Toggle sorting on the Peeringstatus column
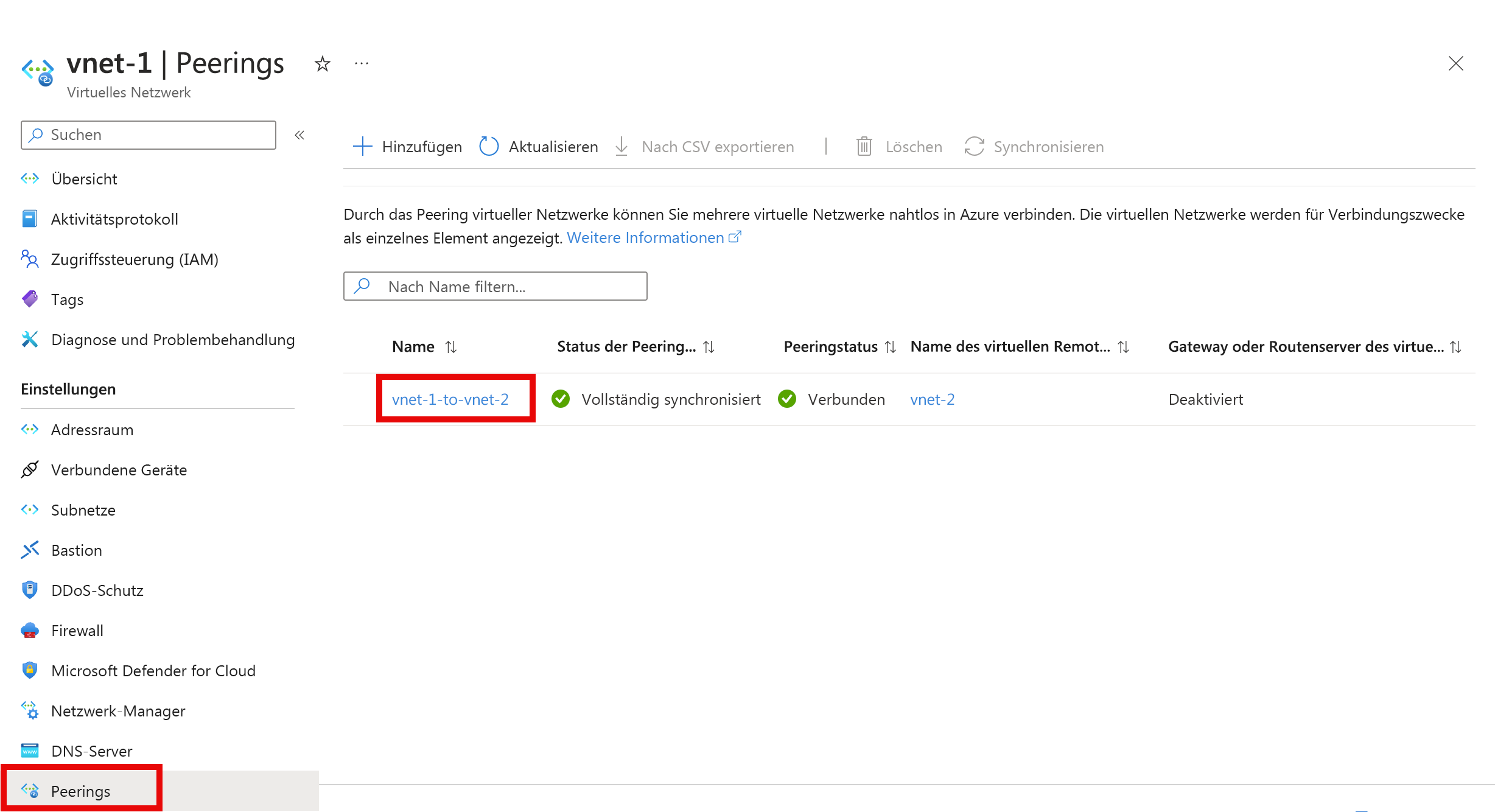 [x=891, y=346]
